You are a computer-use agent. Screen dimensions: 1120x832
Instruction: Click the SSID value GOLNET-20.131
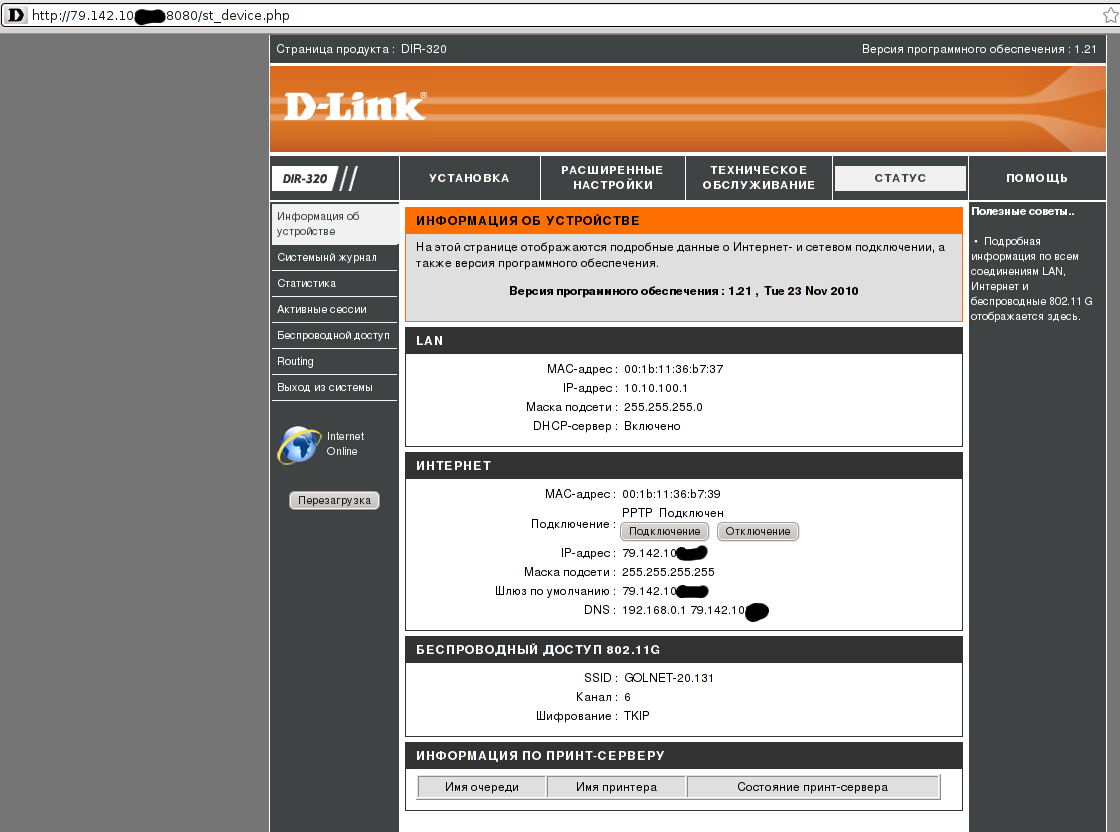point(669,678)
